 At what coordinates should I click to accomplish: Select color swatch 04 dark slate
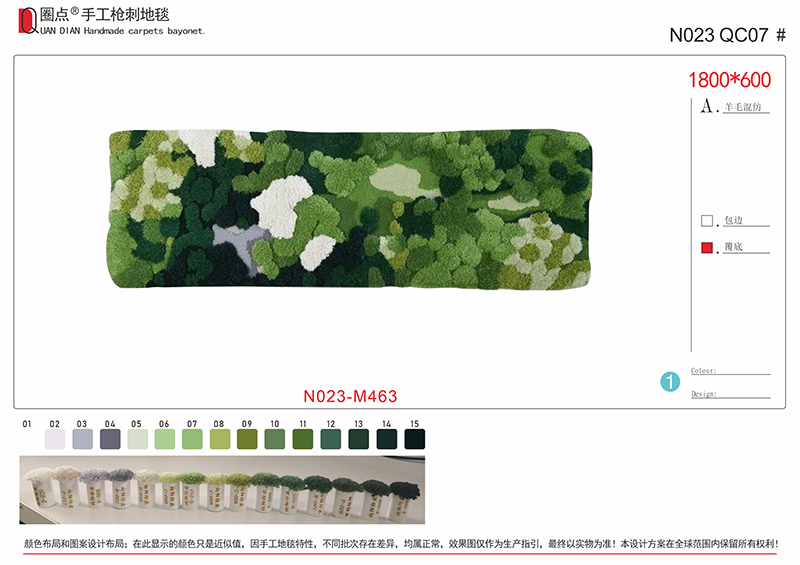click(x=110, y=439)
